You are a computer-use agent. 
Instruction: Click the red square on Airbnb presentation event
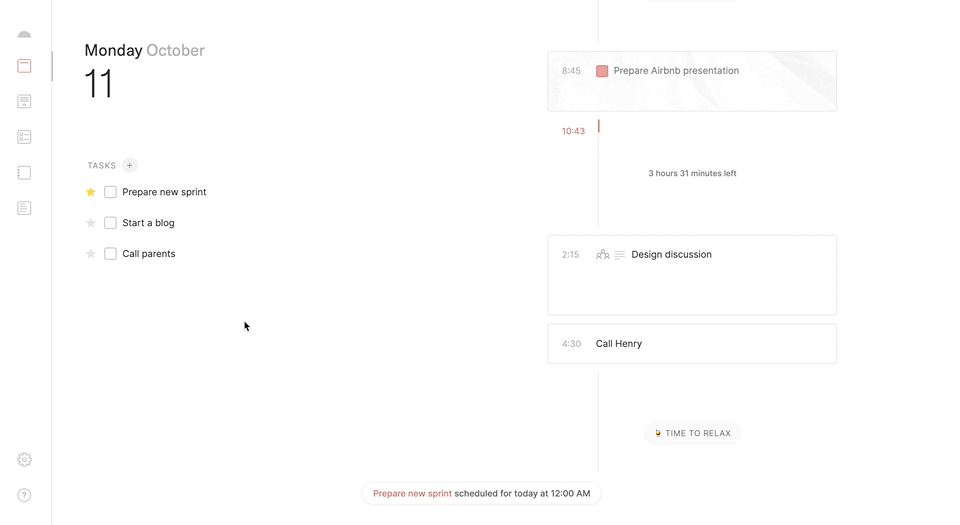(602, 71)
